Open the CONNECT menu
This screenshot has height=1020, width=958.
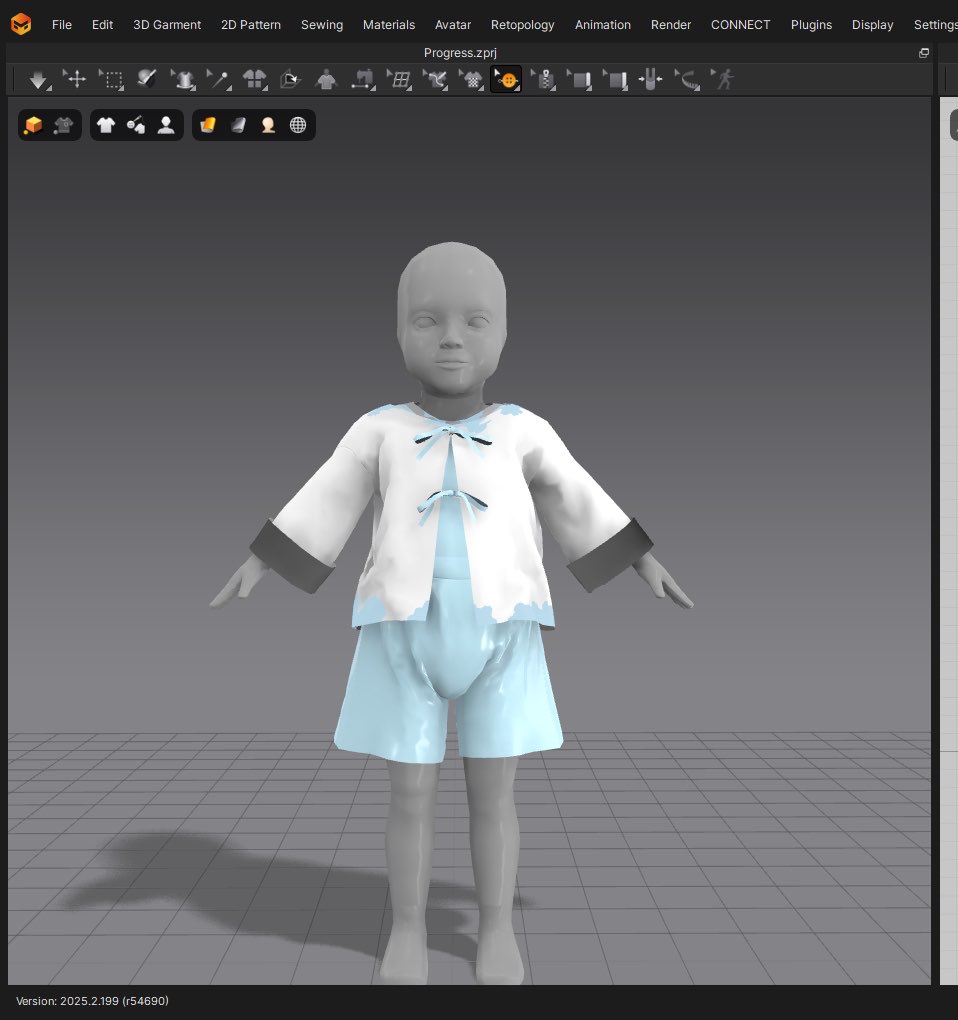pyautogui.click(x=740, y=25)
